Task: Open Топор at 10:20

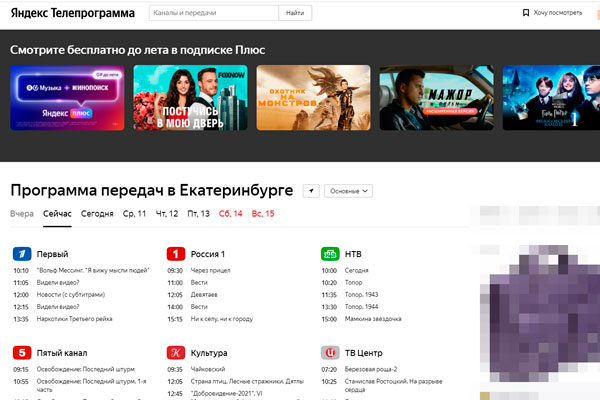Action: click(x=354, y=282)
